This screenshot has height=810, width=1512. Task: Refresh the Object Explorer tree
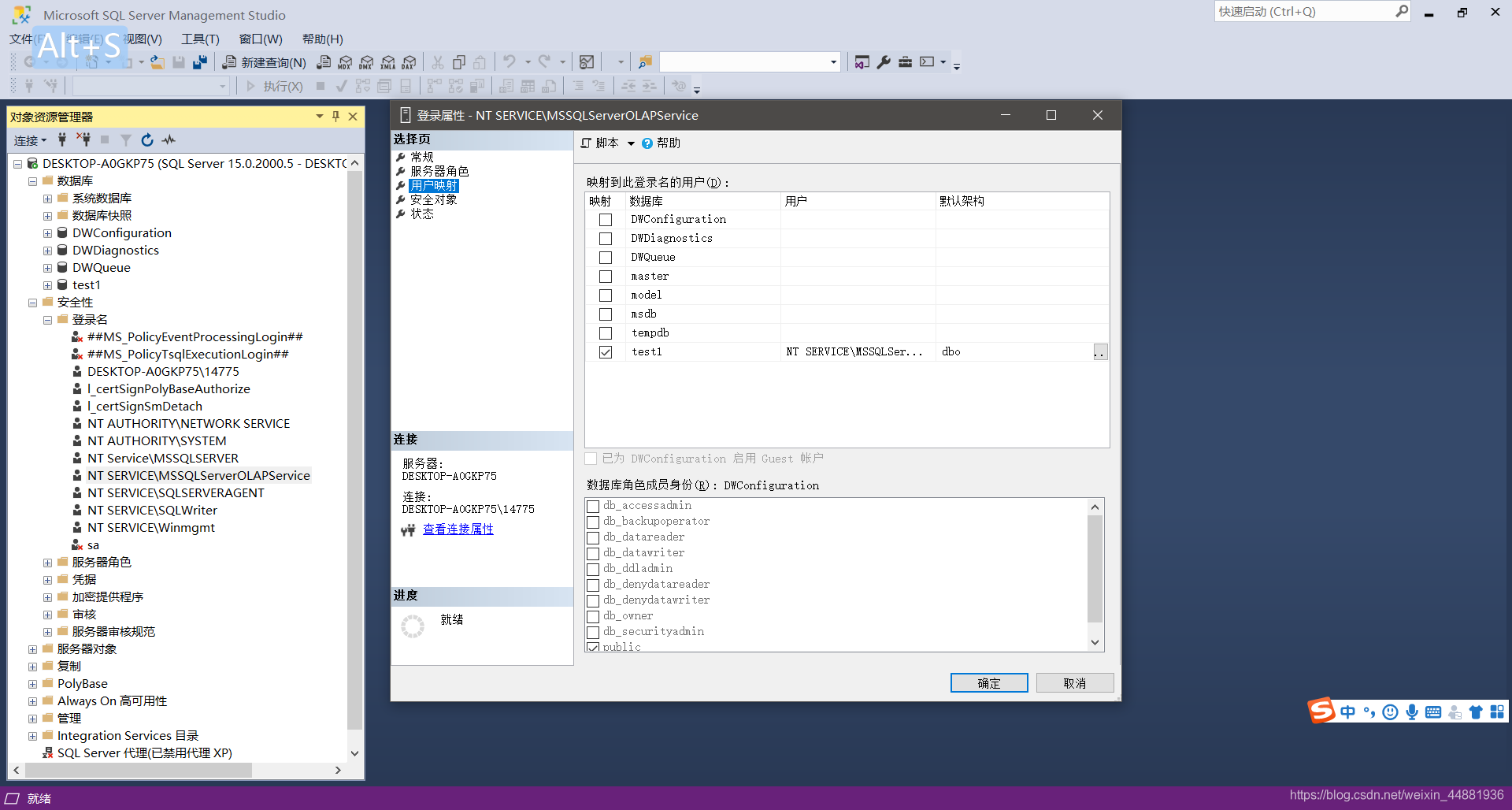click(147, 140)
